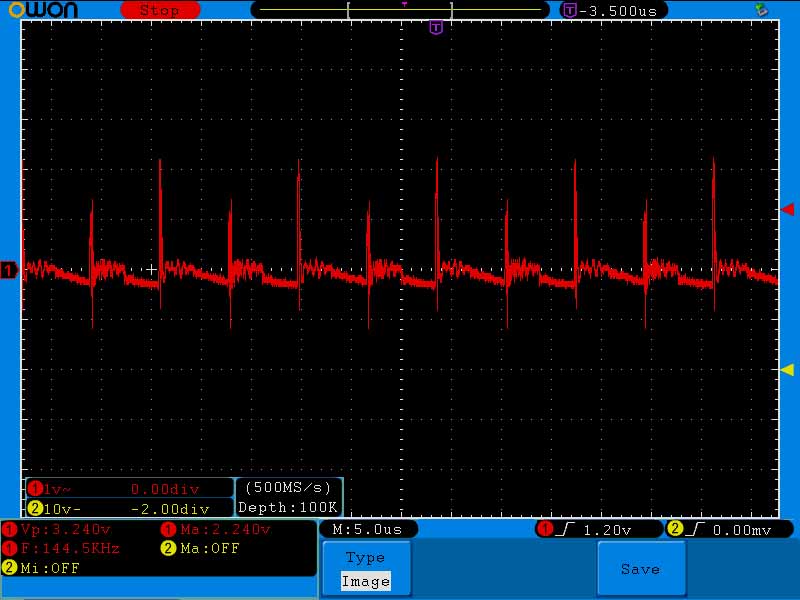Click the M:5.0us timebase readout
The height and width of the screenshot is (600, 800).
(x=368, y=529)
